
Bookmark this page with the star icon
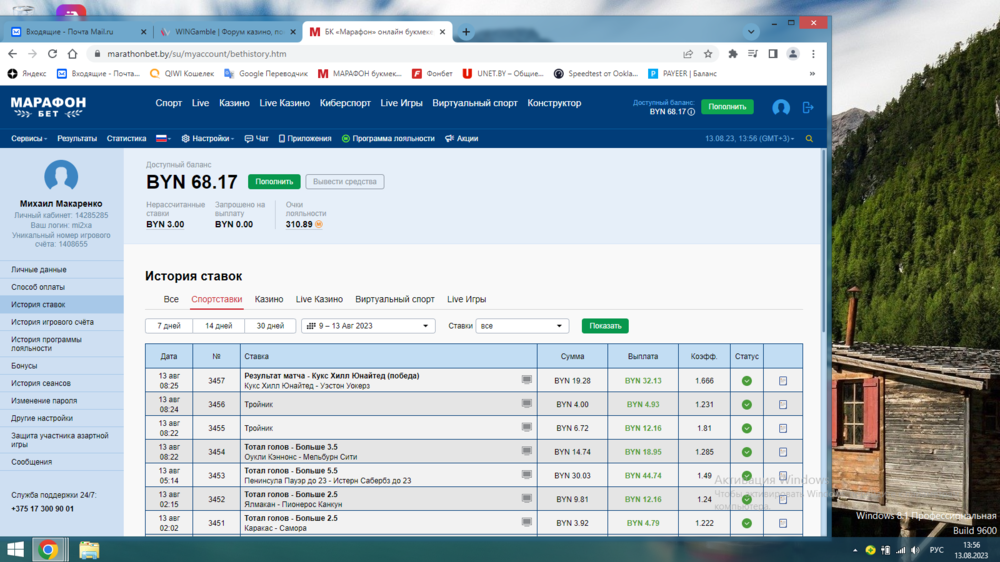tap(708, 54)
